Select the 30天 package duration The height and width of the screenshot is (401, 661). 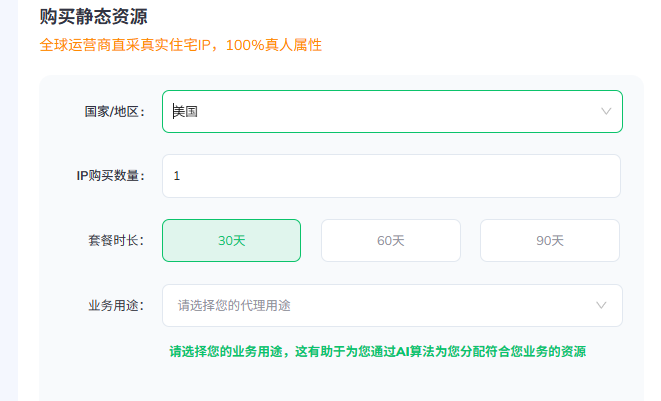(x=231, y=240)
